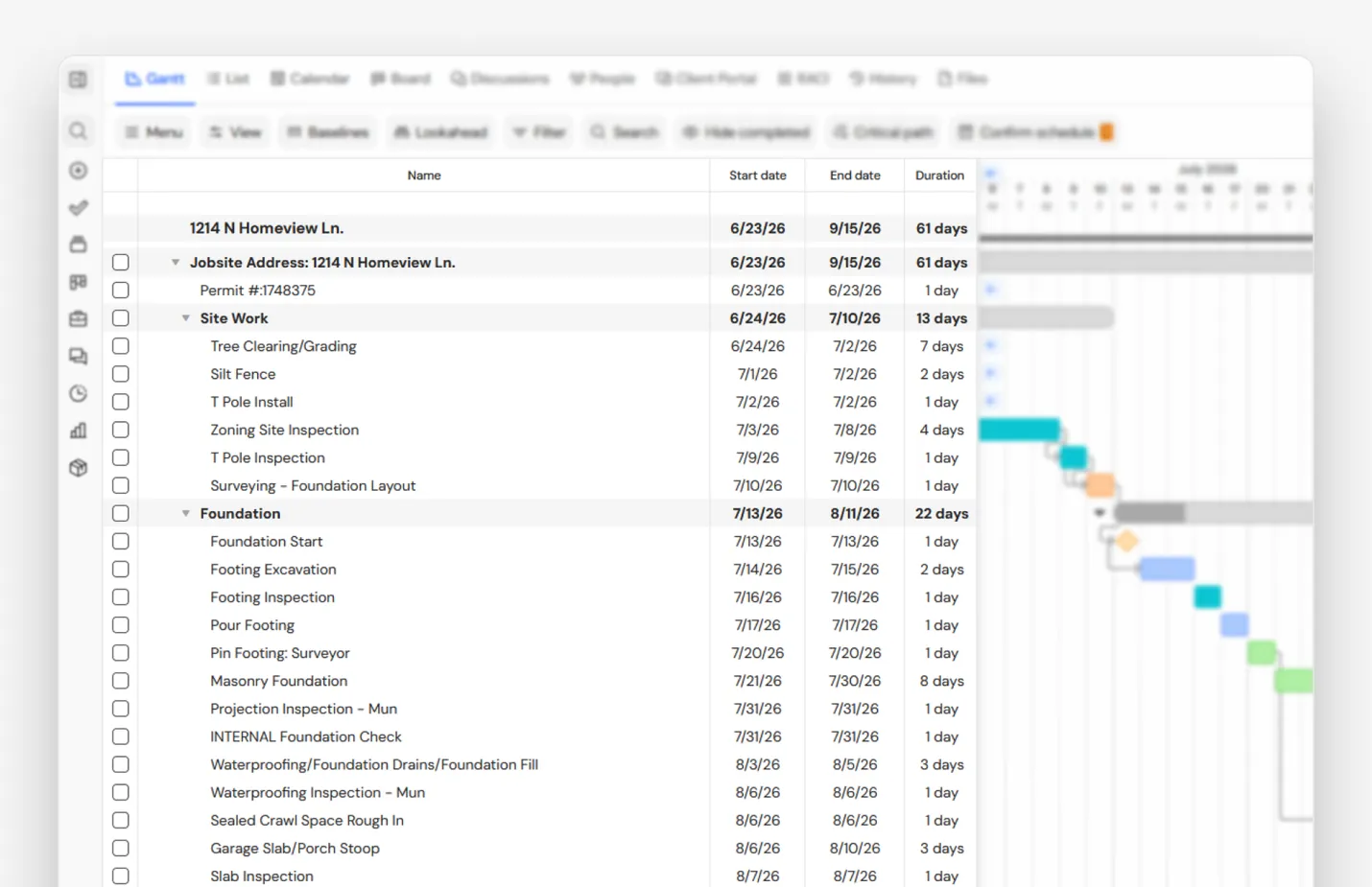The image size is (1372, 887).
Task: Check the Footing Excavation row checkbox
Action: click(x=120, y=570)
